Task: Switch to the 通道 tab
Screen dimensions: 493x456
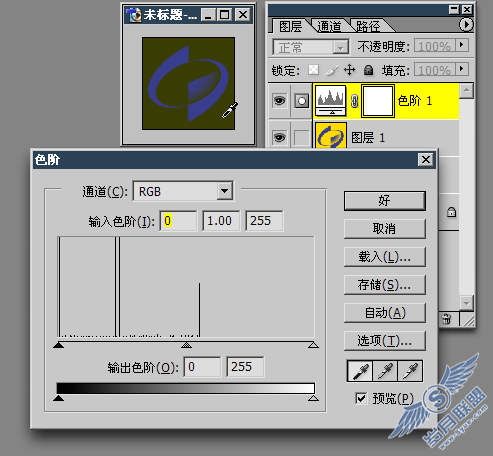Action: tap(329, 26)
